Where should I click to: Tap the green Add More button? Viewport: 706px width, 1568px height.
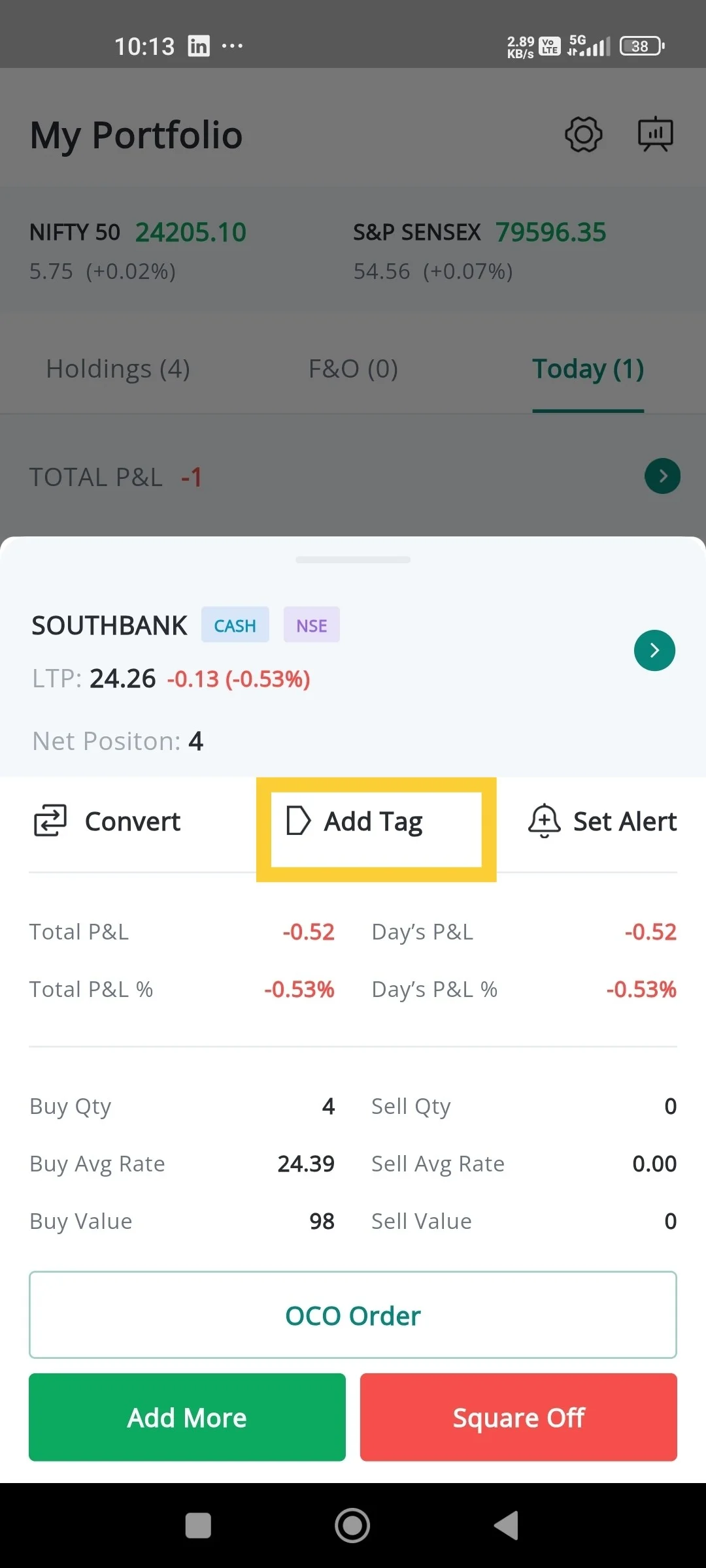pos(187,1417)
